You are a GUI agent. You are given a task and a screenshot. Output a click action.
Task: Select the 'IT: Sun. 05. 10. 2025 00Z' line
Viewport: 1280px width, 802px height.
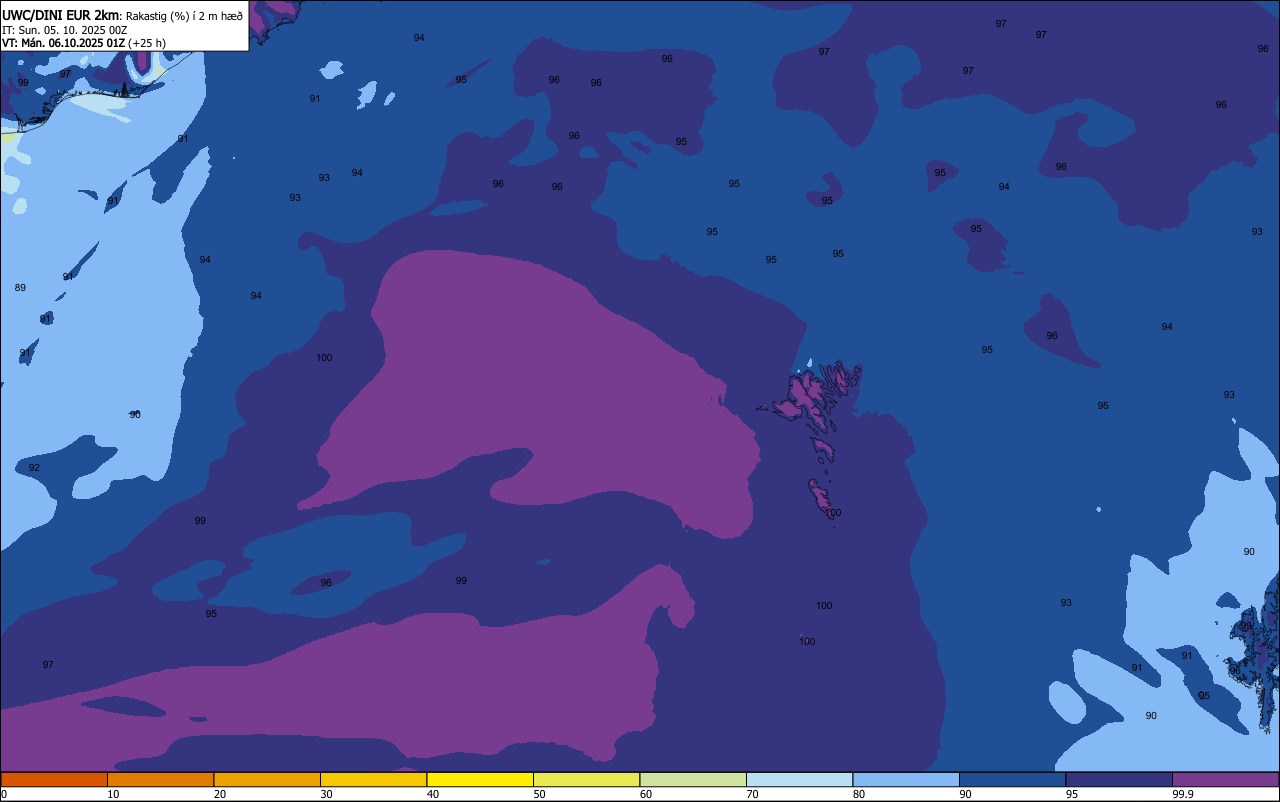64,30
